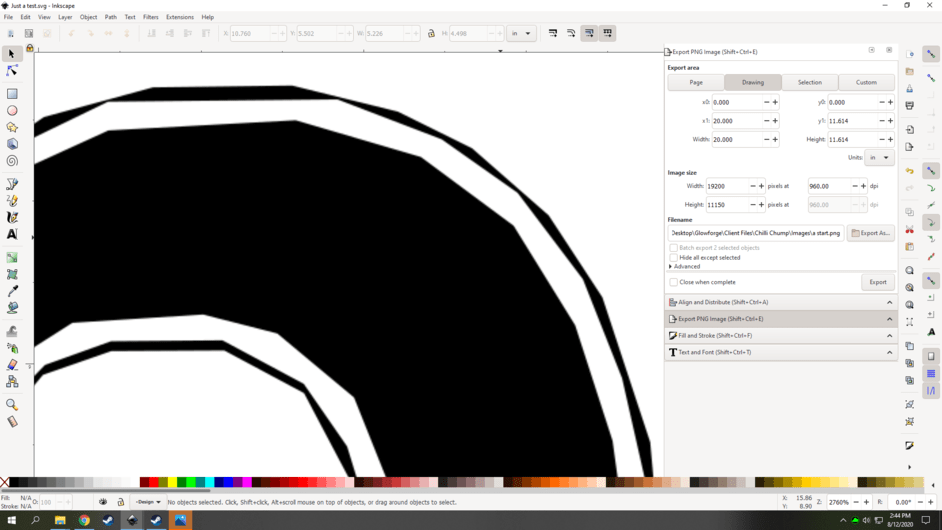Open the export Units dropdown
Screen dimensions: 942x530
coord(879,157)
